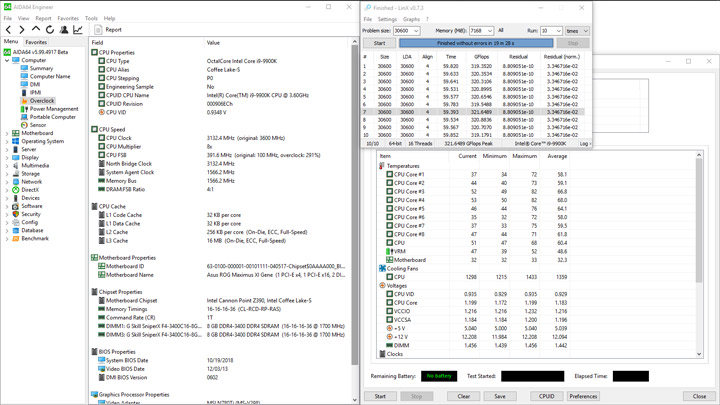
Task: Click the CPUID button
Action: 546,396
